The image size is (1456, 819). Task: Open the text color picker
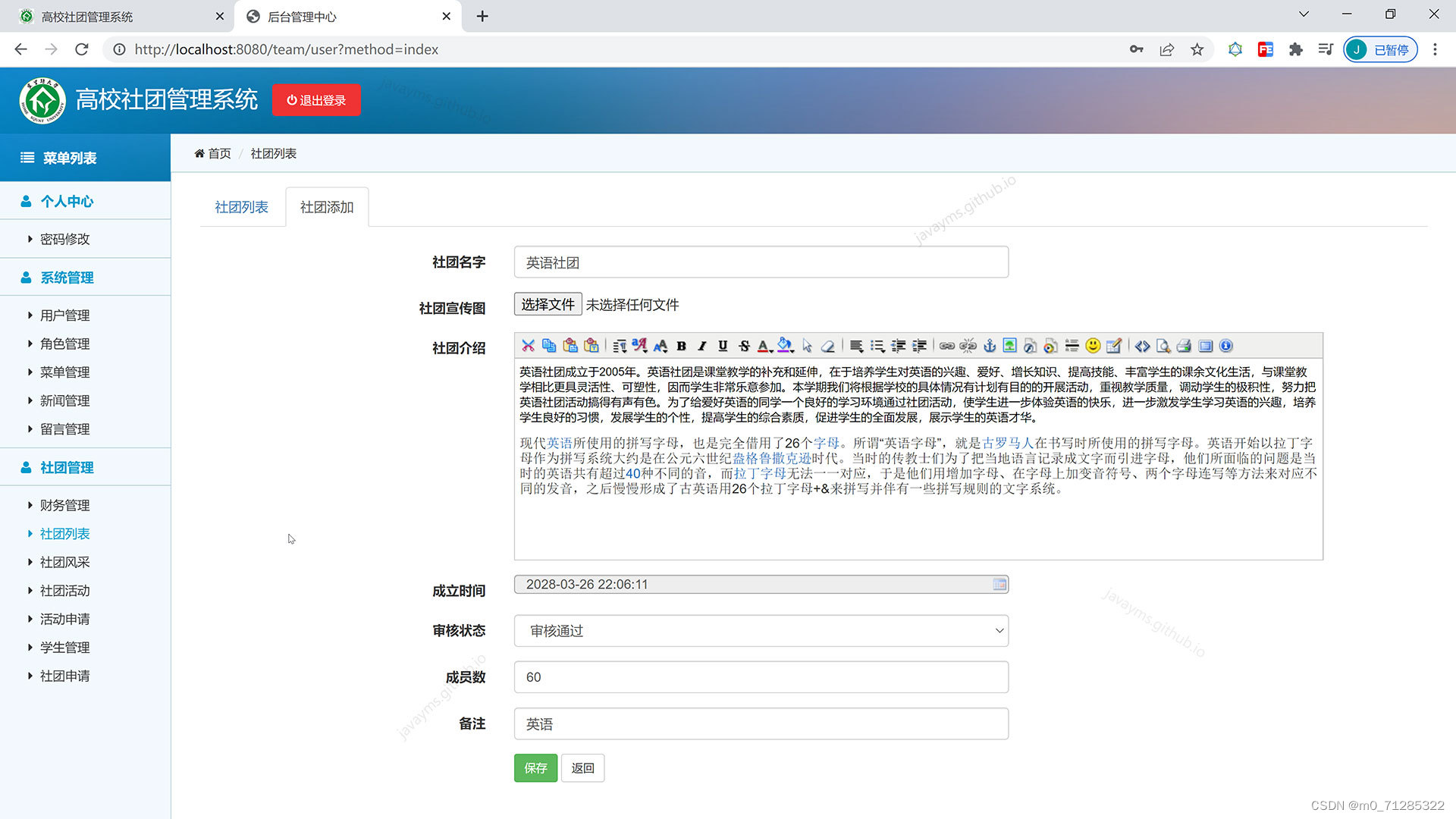[764, 346]
